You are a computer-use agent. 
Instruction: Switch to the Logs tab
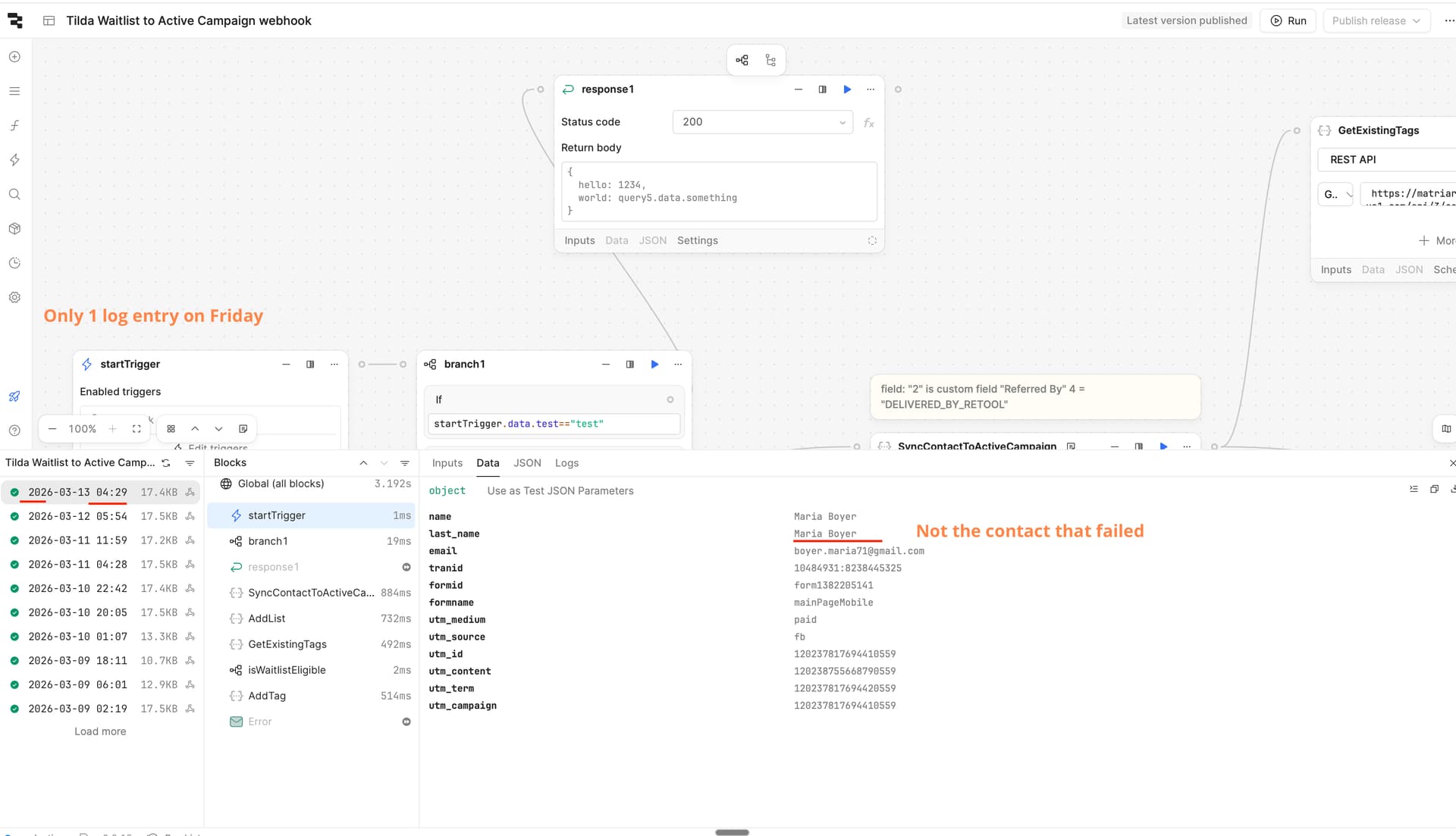point(566,463)
